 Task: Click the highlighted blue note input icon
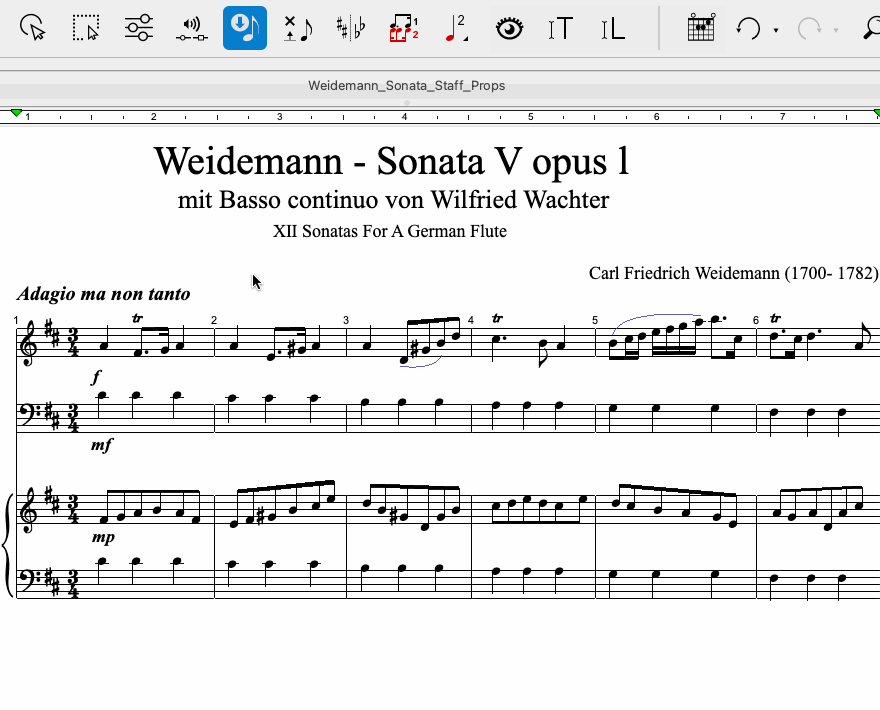[245, 28]
